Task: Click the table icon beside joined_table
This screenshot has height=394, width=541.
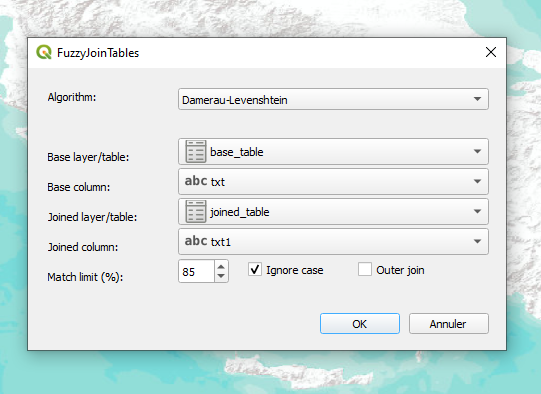Action: point(196,211)
